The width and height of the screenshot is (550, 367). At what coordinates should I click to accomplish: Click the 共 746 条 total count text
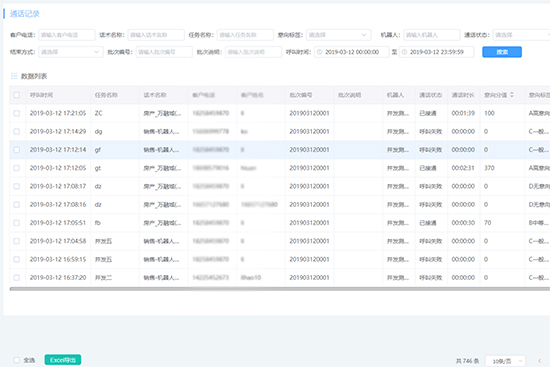coord(468,361)
